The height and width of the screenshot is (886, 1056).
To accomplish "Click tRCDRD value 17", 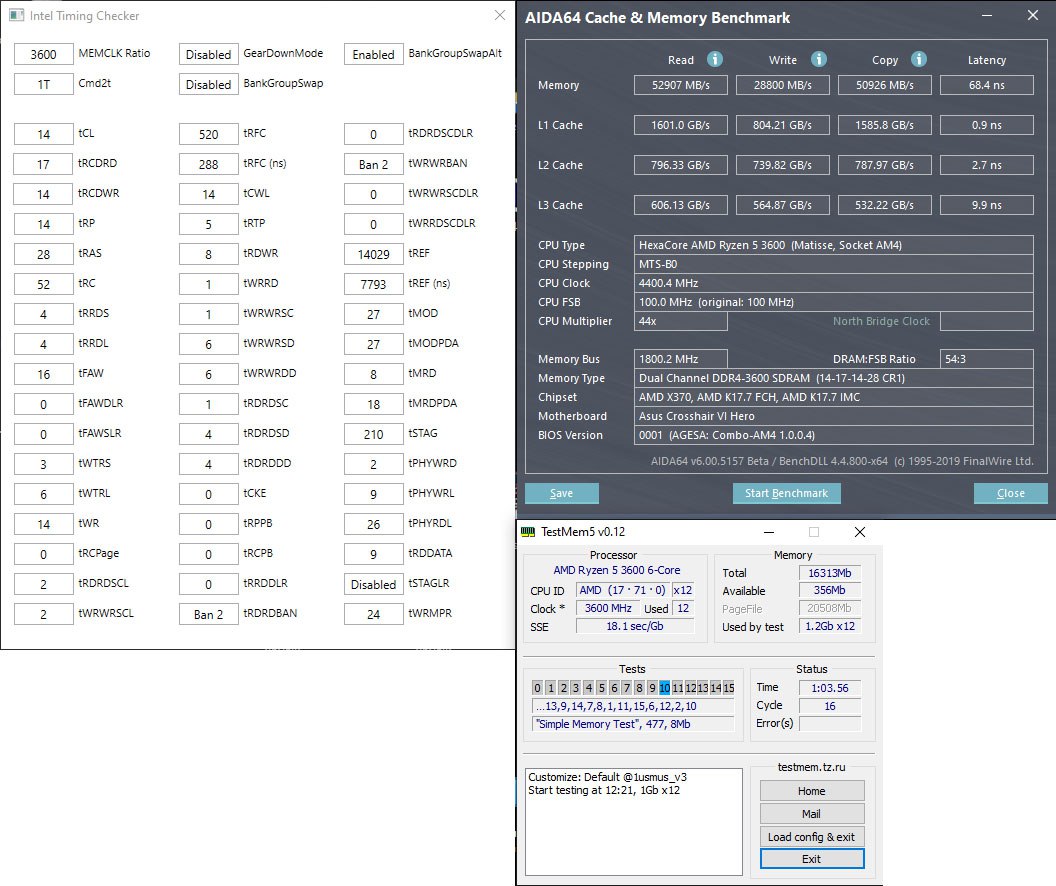I will 44,164.
